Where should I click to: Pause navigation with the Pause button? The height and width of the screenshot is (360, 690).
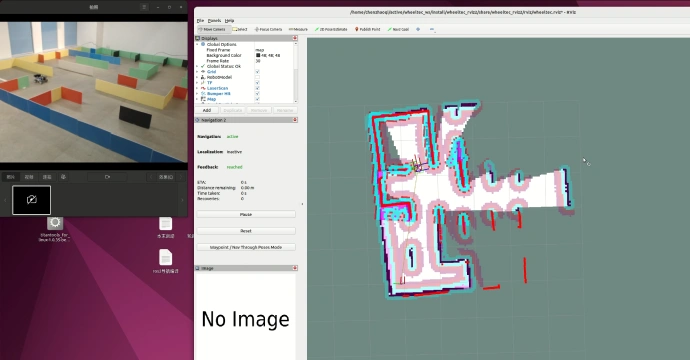click(246, 214)
